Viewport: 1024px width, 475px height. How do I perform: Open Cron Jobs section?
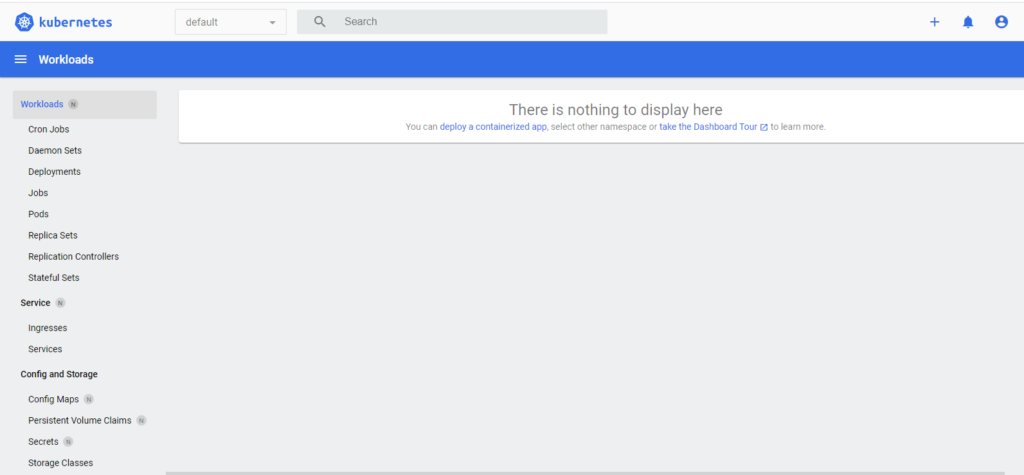(x=48, y=129)
